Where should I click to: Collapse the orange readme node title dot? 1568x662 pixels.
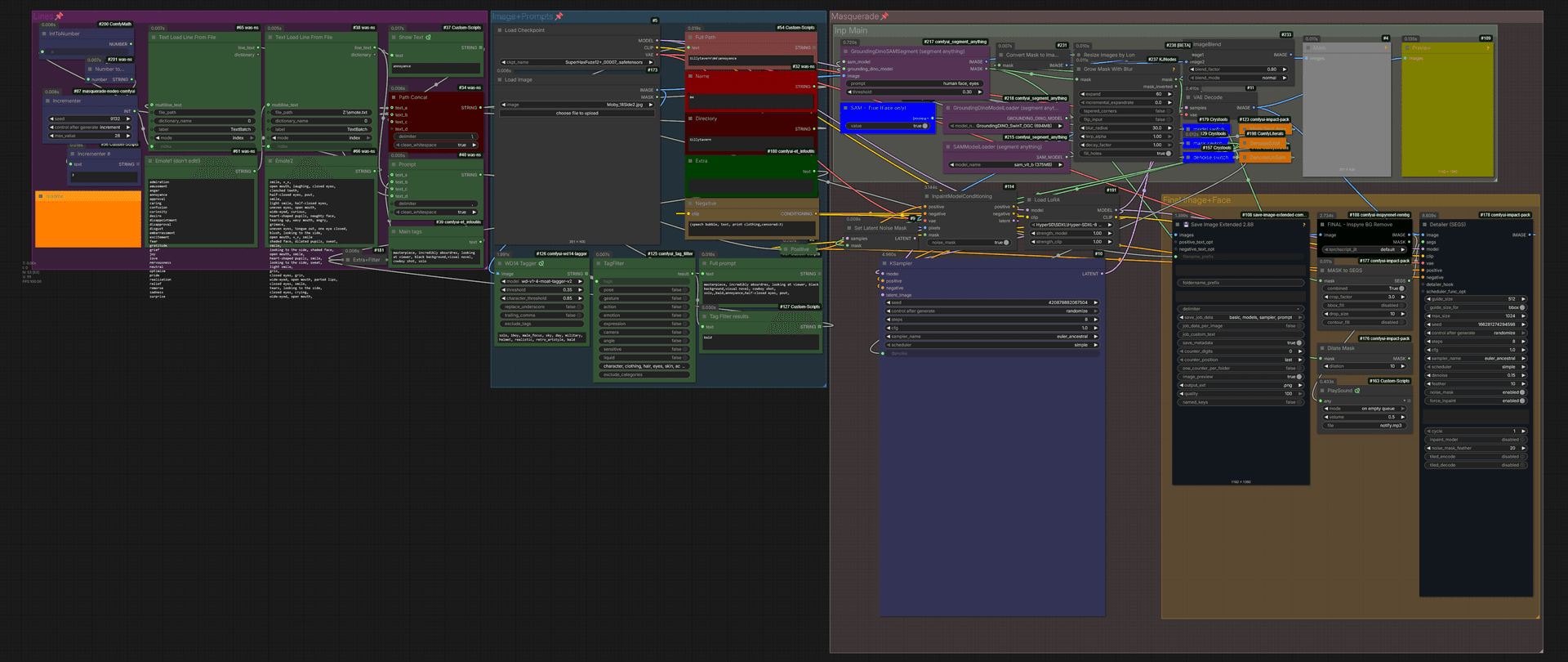click(41, 196)
